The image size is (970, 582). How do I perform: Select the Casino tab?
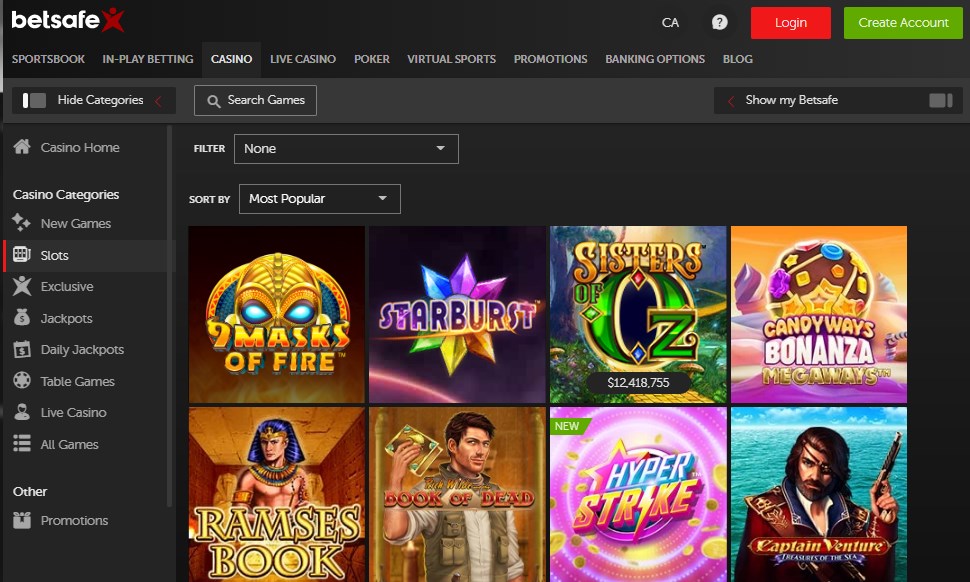pyautogui.click(x=231, y=59)
